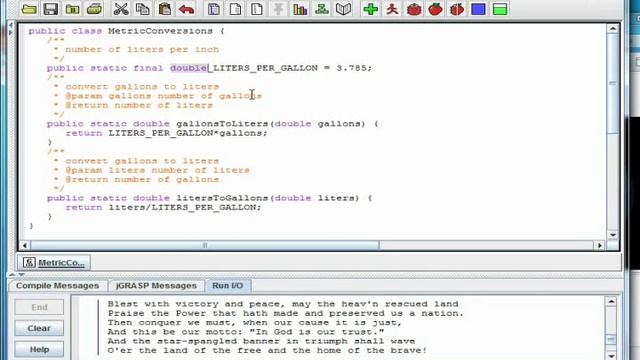Click the split-pane arrow above the Compile Messages tab

pyautogui.click(x=16, y=275)
